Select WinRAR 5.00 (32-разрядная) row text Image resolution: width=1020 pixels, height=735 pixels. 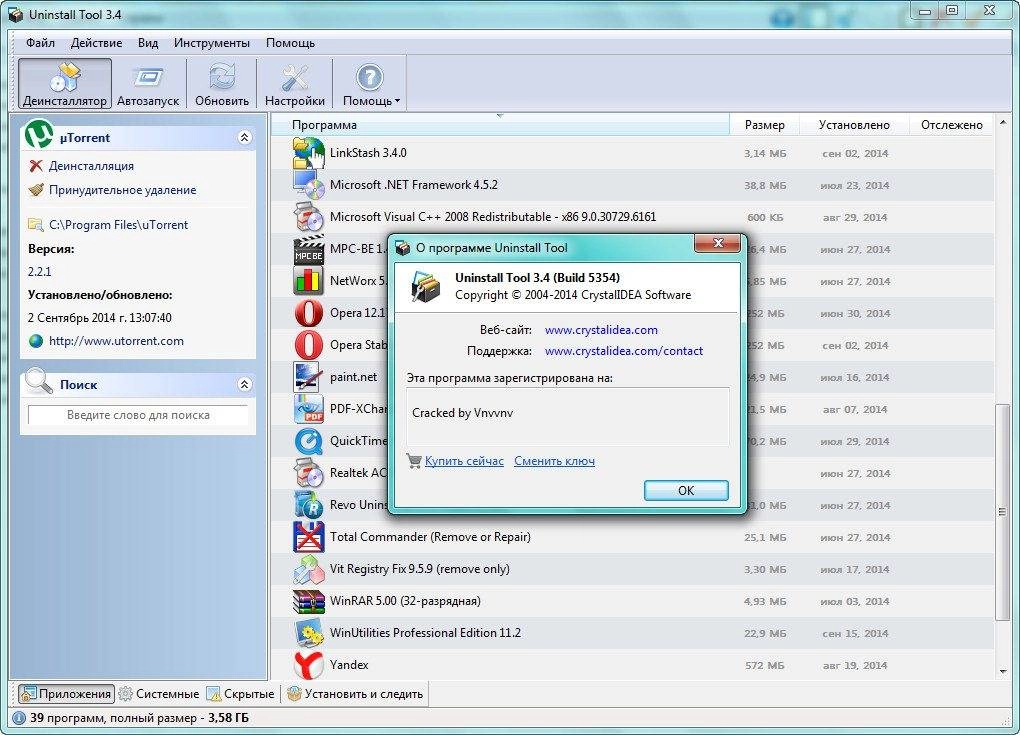pos(405,601)
